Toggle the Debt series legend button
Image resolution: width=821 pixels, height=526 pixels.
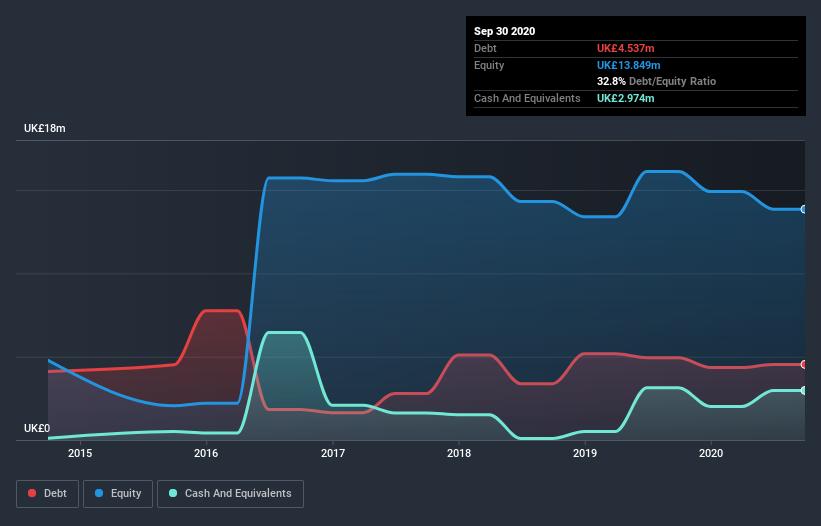48,494
